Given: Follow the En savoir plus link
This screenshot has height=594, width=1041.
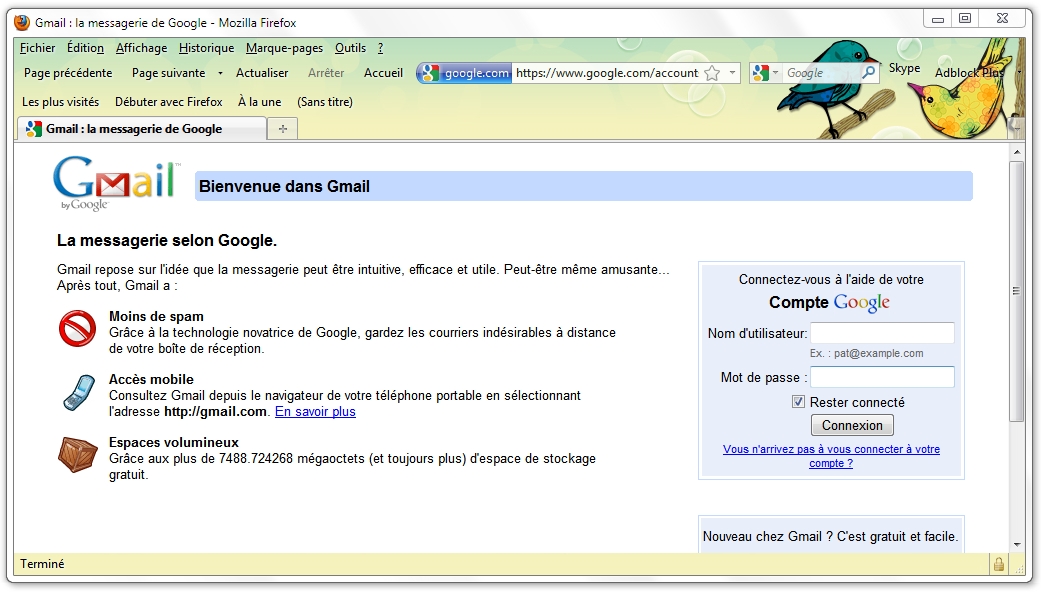Looking at the screenshot, I should click(315, 411).
